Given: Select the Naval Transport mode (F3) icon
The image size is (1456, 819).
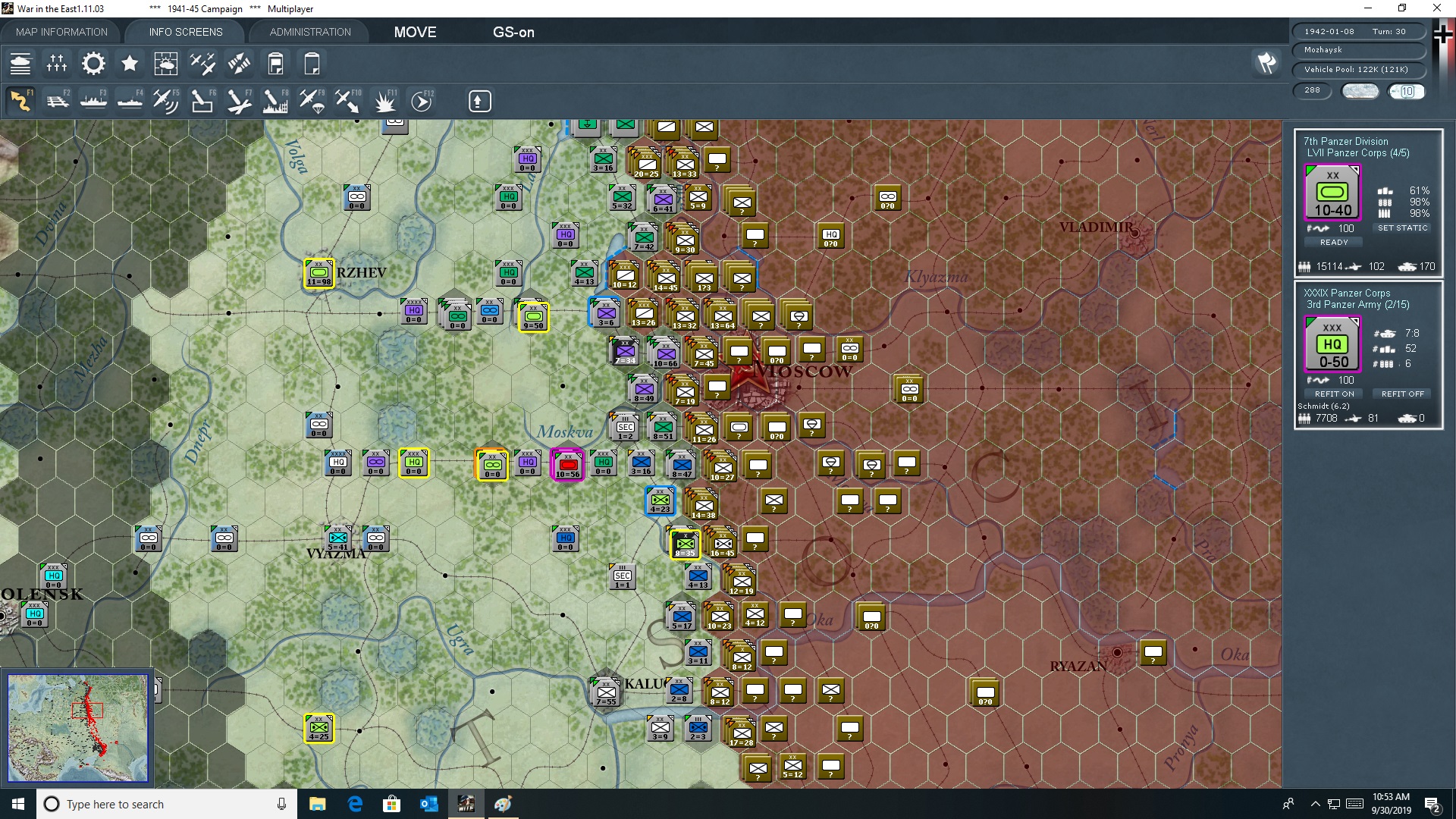Looking at the screenshot, I should coord(93,101).
